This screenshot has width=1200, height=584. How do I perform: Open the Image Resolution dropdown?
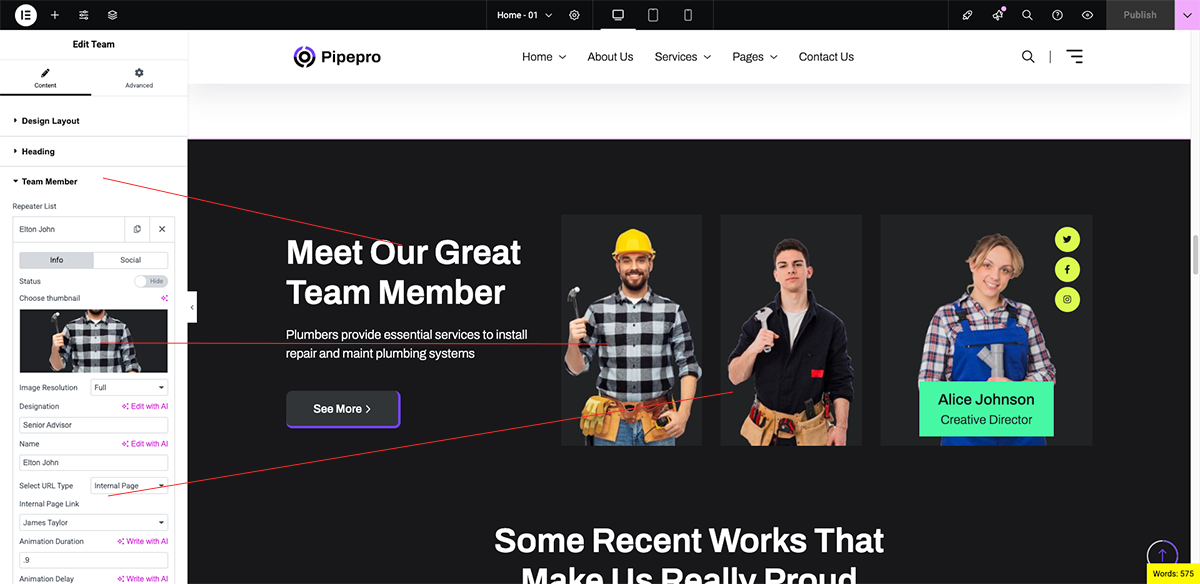coord(129,387)
